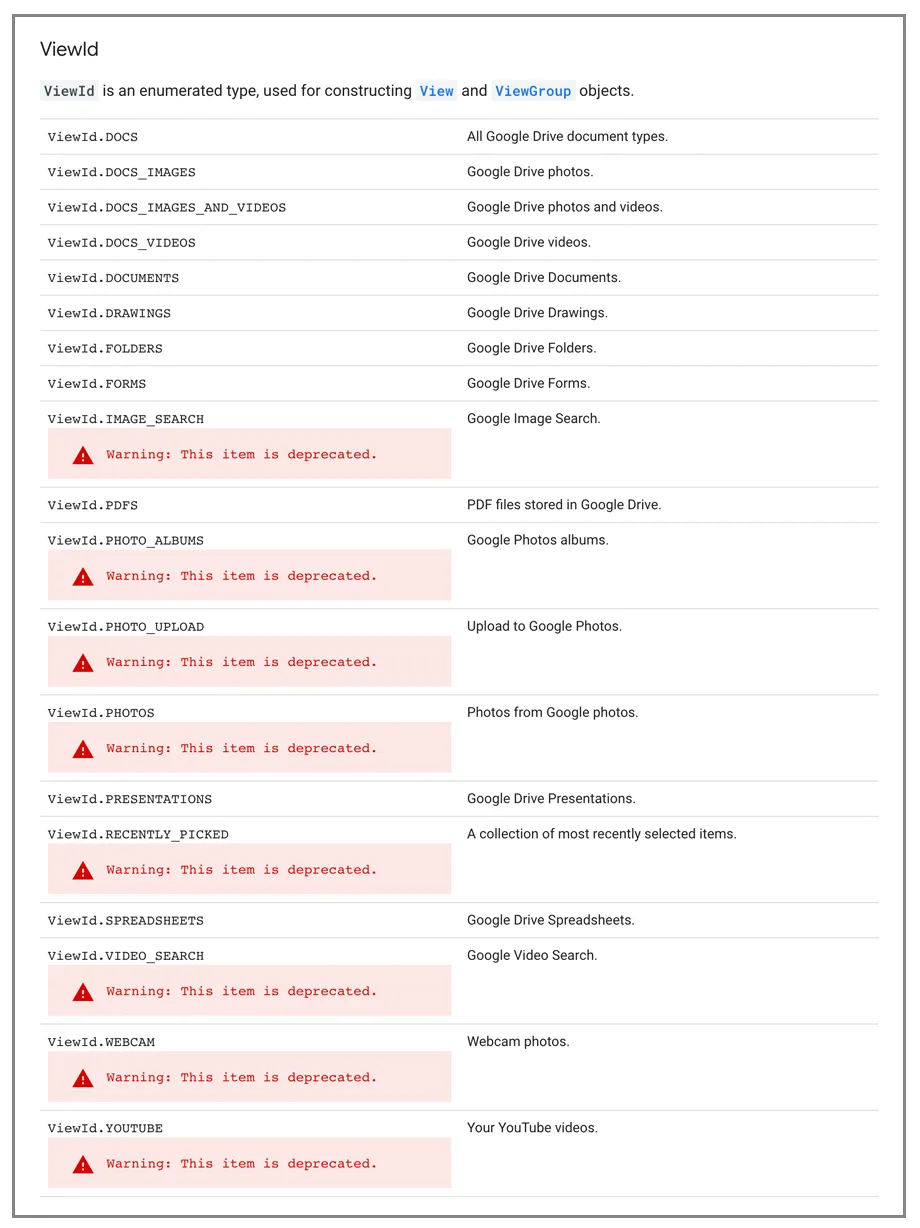Select ViewId.PHOTO_ALBUMS entry
This screenshot has width=920, height=1228.
click(126, 541)
